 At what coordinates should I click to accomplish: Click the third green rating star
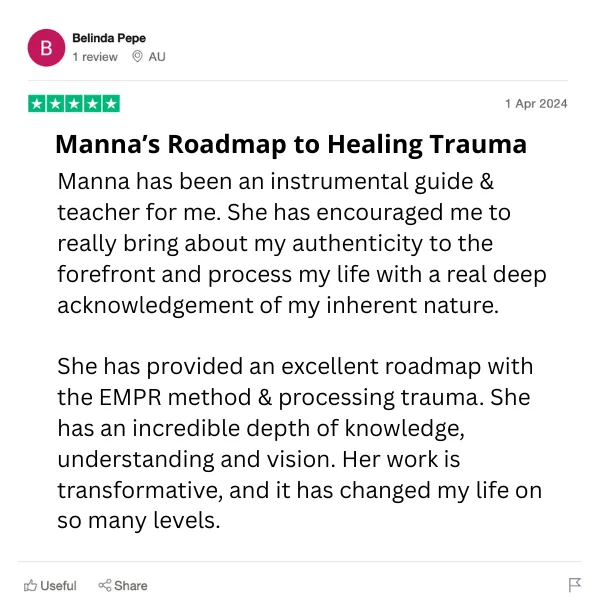[x=74, y=103]
